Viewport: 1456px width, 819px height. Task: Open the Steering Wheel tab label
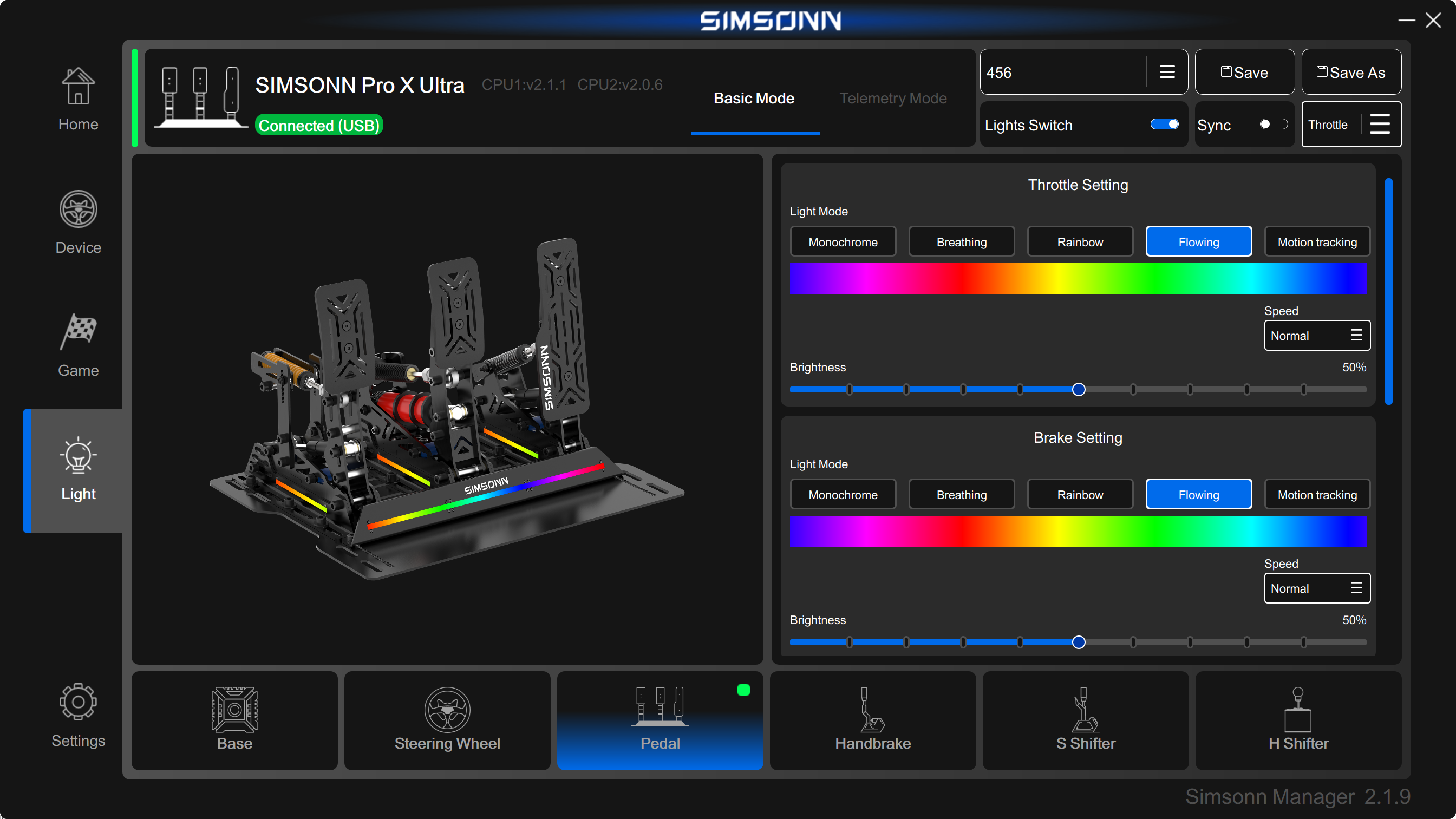[x=447, y=743]
